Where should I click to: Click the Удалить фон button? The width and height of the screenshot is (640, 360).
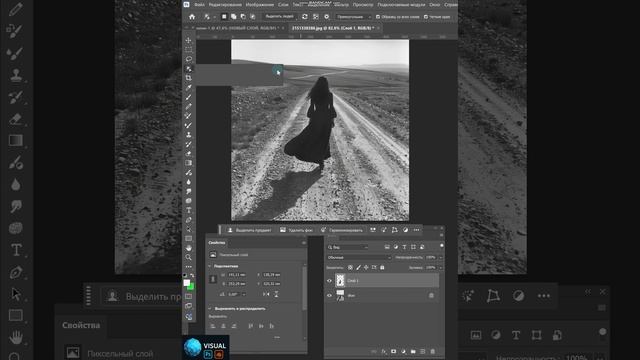coord(296,230)
